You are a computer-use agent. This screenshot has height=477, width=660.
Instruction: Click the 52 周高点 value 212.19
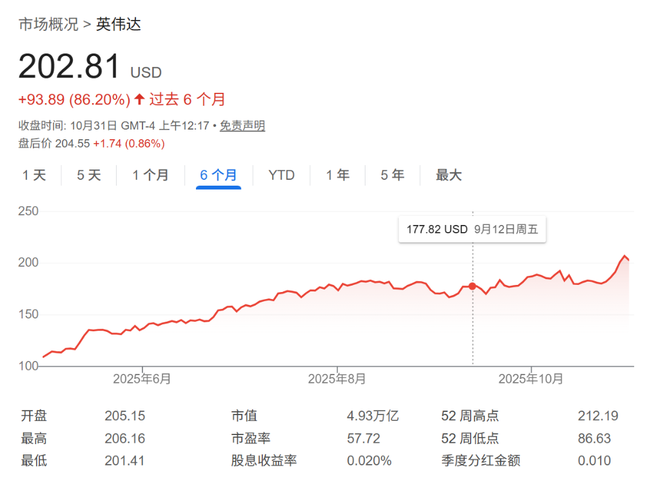[x=598, y=416]
